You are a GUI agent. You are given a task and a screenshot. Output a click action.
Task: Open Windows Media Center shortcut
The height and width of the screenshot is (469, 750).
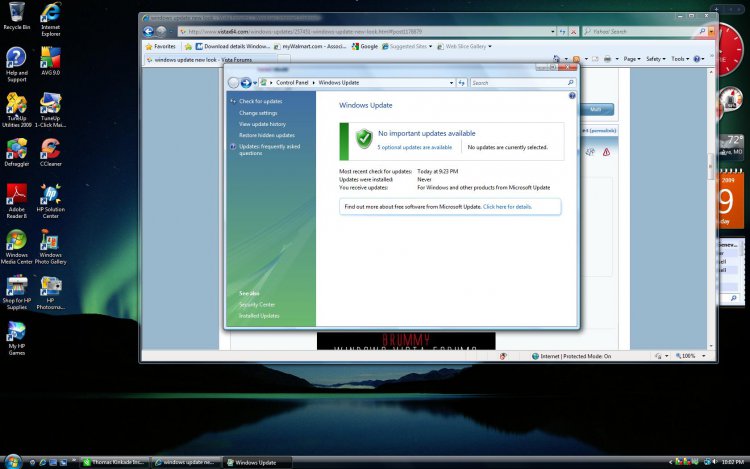tap(17, 247)
